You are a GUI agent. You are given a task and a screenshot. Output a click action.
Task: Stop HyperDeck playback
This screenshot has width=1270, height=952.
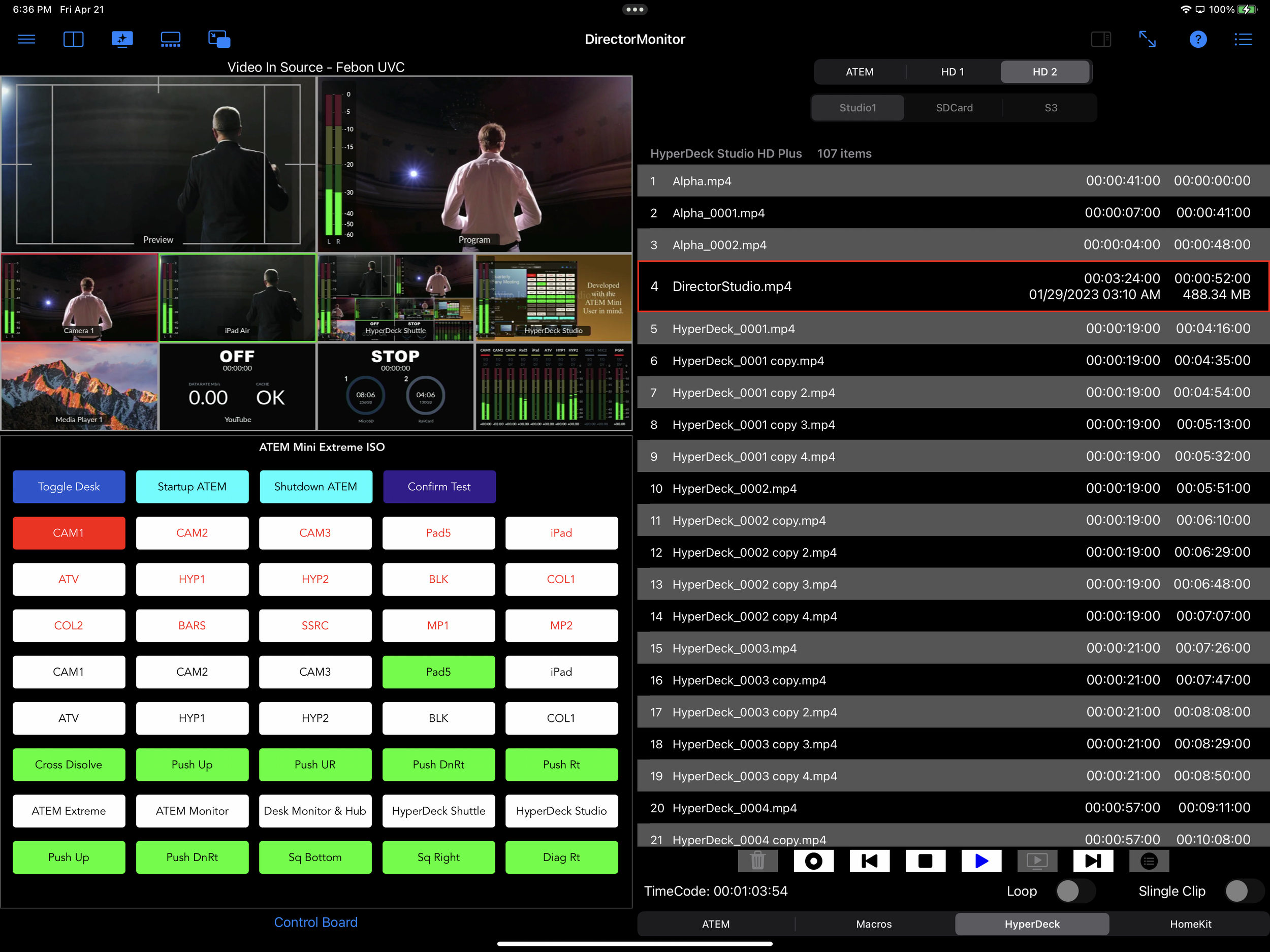point(925,861)
